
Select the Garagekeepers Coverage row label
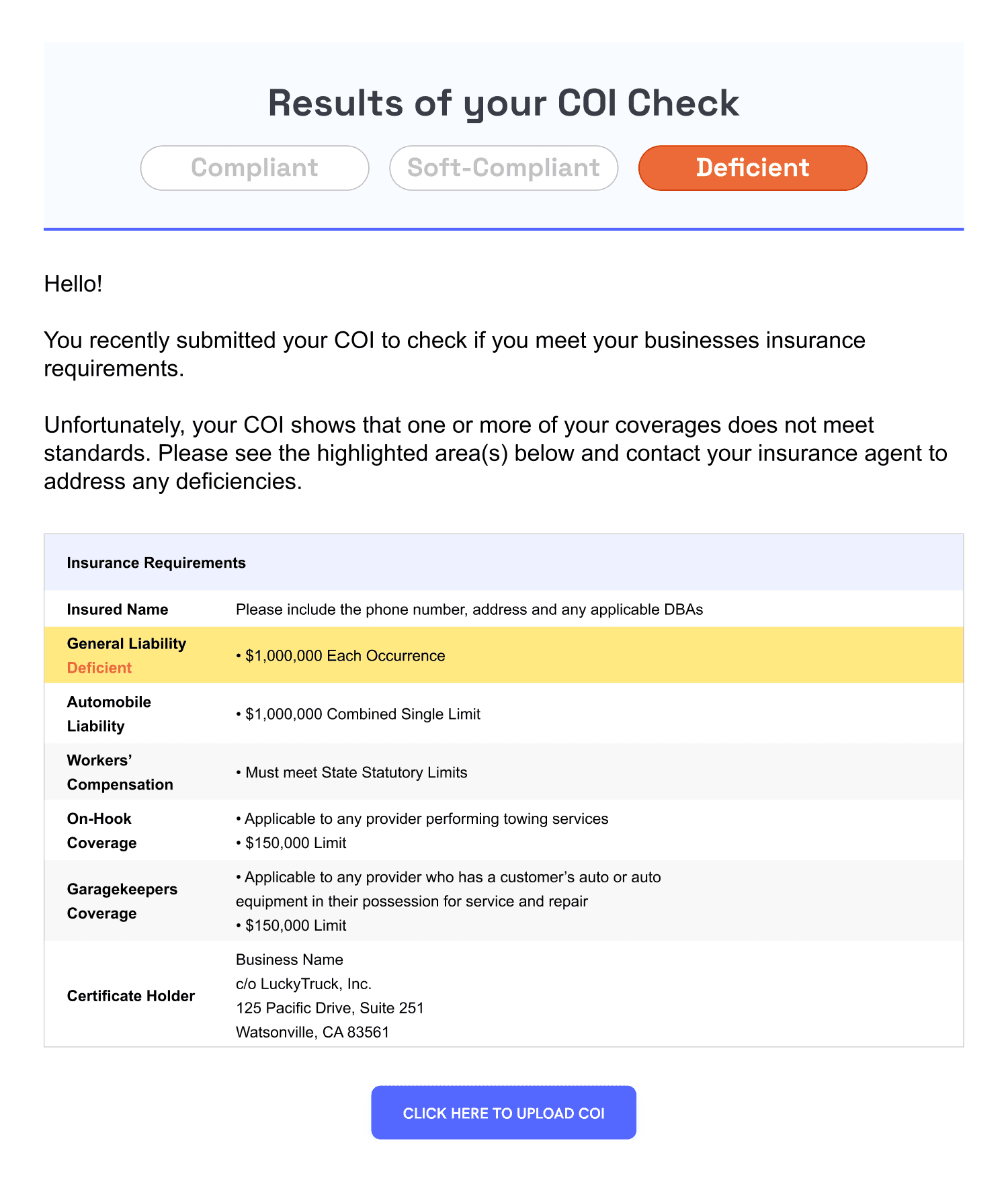[x=122, y=902]
